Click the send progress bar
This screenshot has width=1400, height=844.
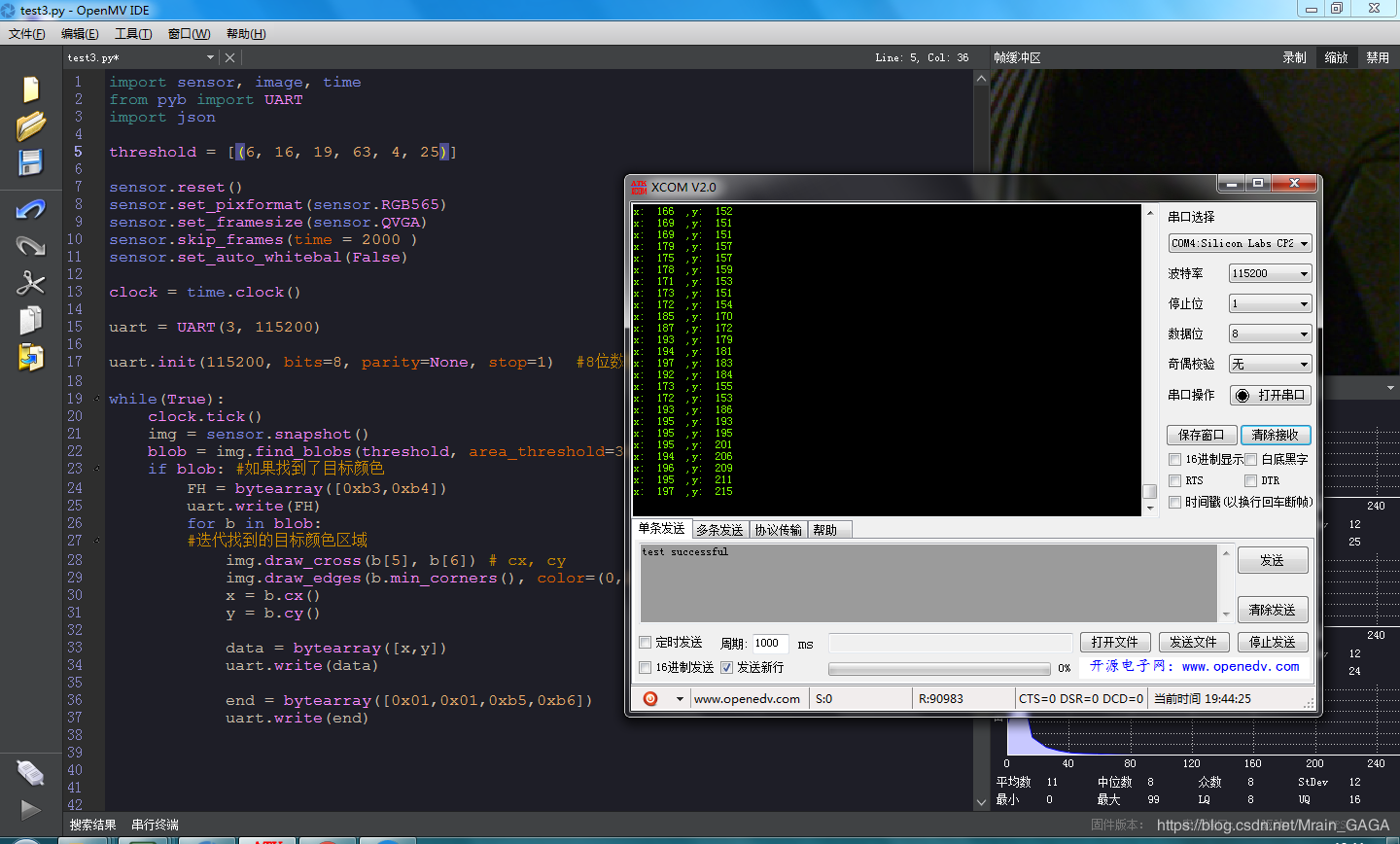point(939,668)
